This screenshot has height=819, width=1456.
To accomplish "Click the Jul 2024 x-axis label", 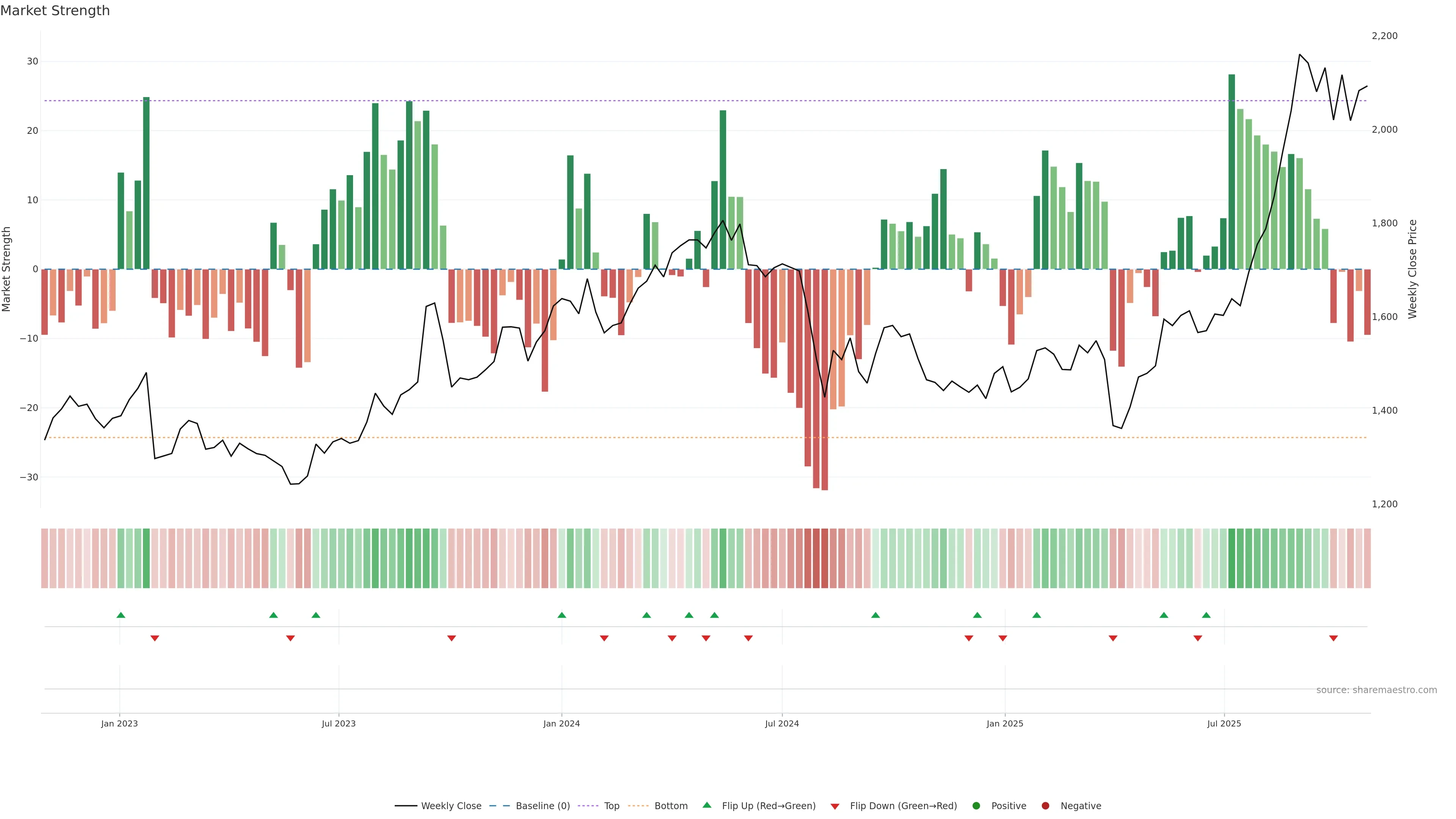I will point(782,723).
